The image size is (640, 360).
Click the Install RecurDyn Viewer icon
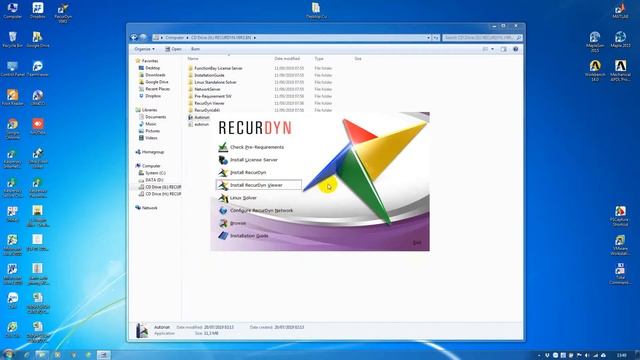(223, 185)
